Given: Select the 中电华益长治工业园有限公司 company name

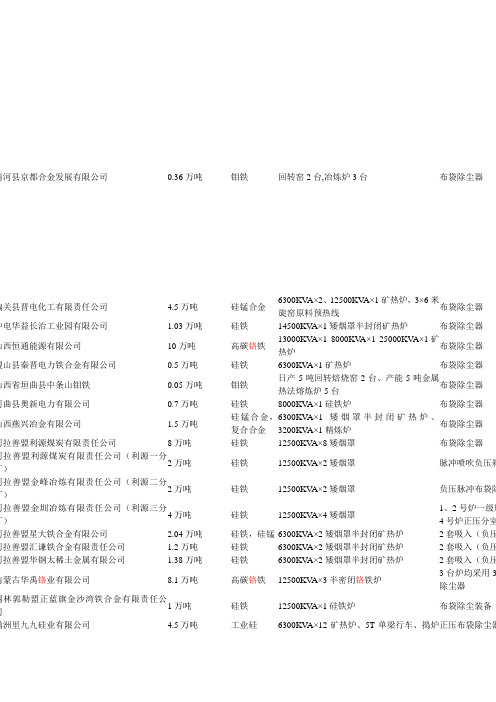Looking at the screenshot, I should click(54, 326).
